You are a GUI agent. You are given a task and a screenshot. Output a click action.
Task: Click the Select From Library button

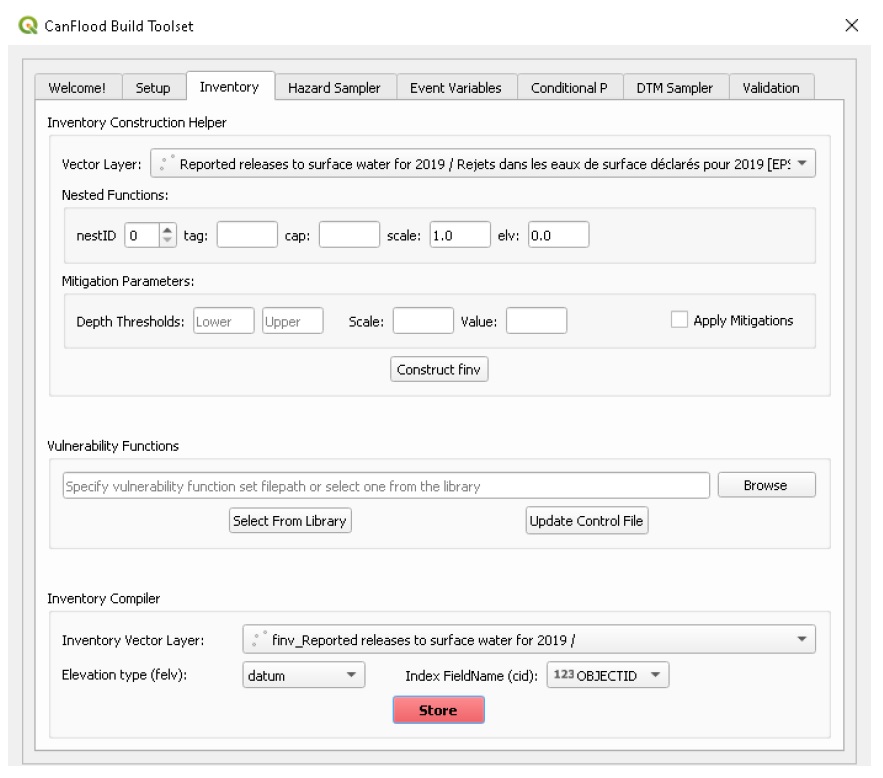tap(290, 521)
